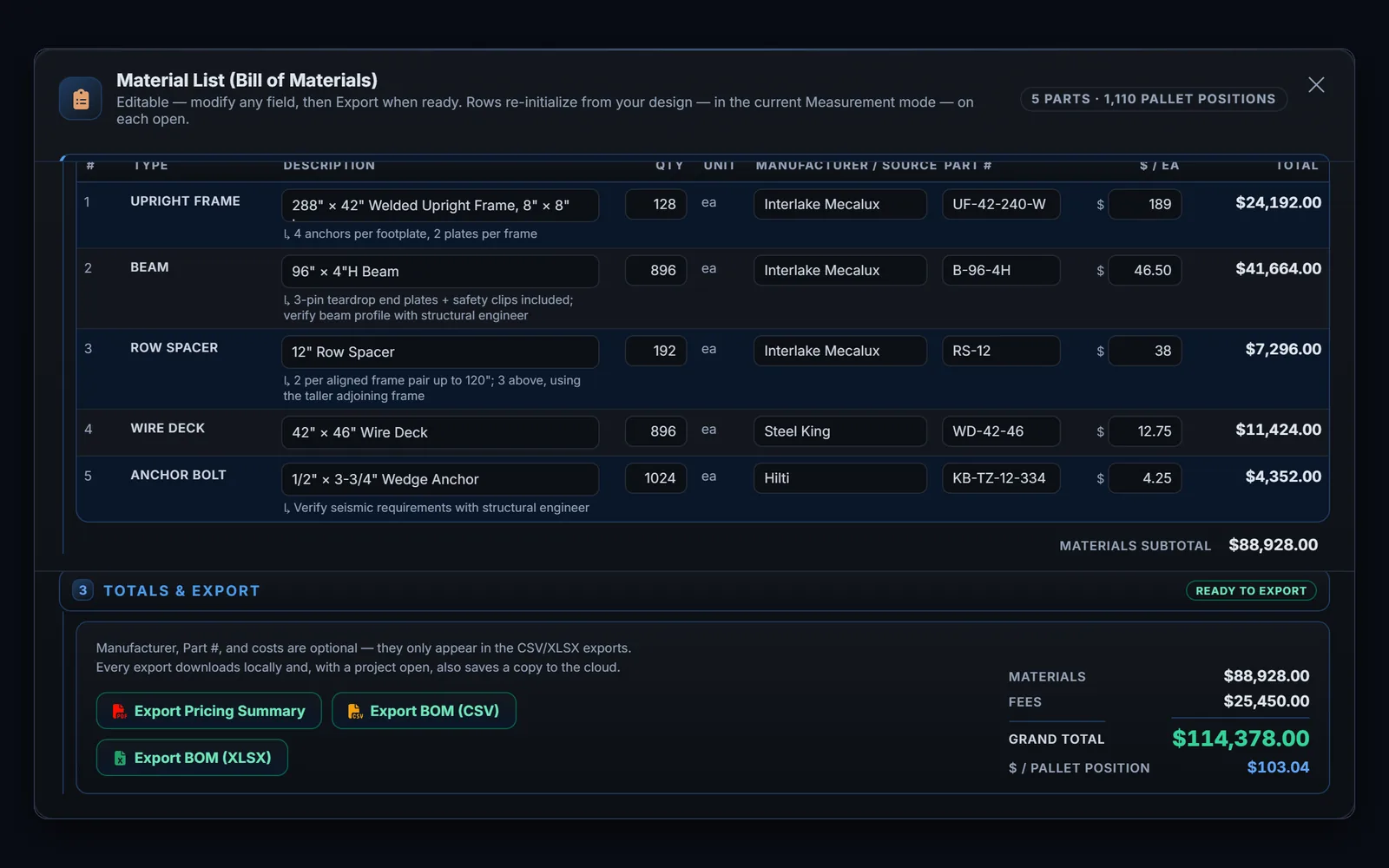
Task: Edit Beam manufacturer field
Action: 840,270
